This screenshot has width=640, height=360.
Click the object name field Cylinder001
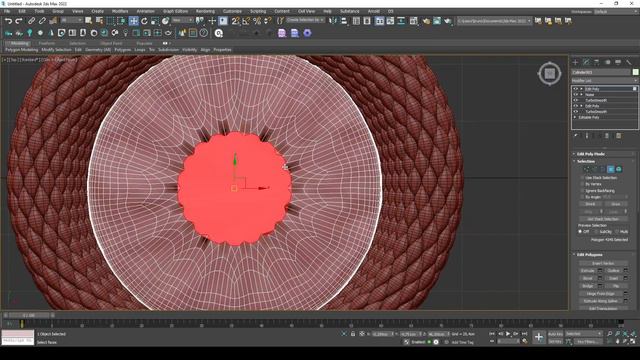click(601, 72)
